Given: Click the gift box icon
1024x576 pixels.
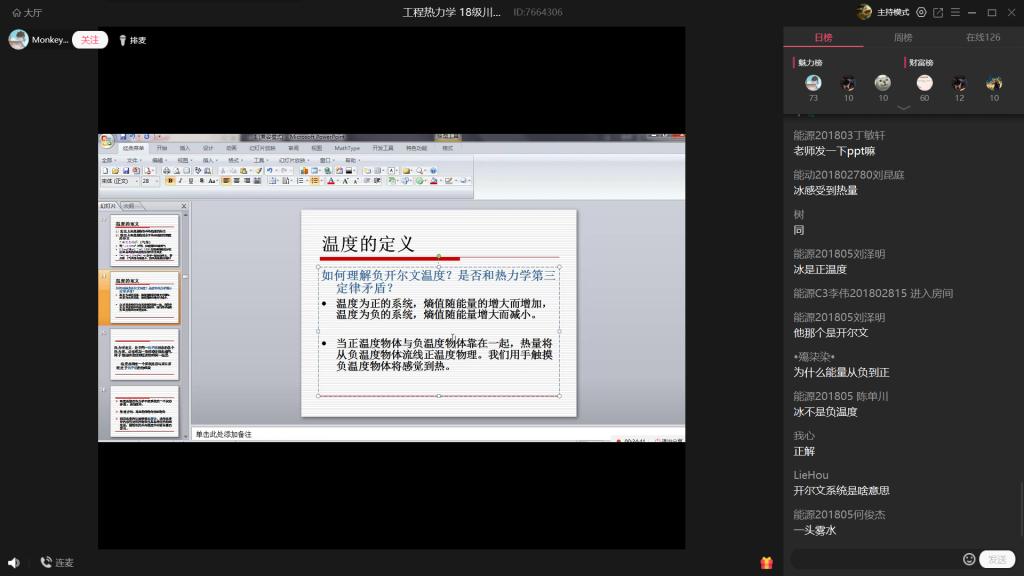Looking at the screenshot, I should (767, 562).
